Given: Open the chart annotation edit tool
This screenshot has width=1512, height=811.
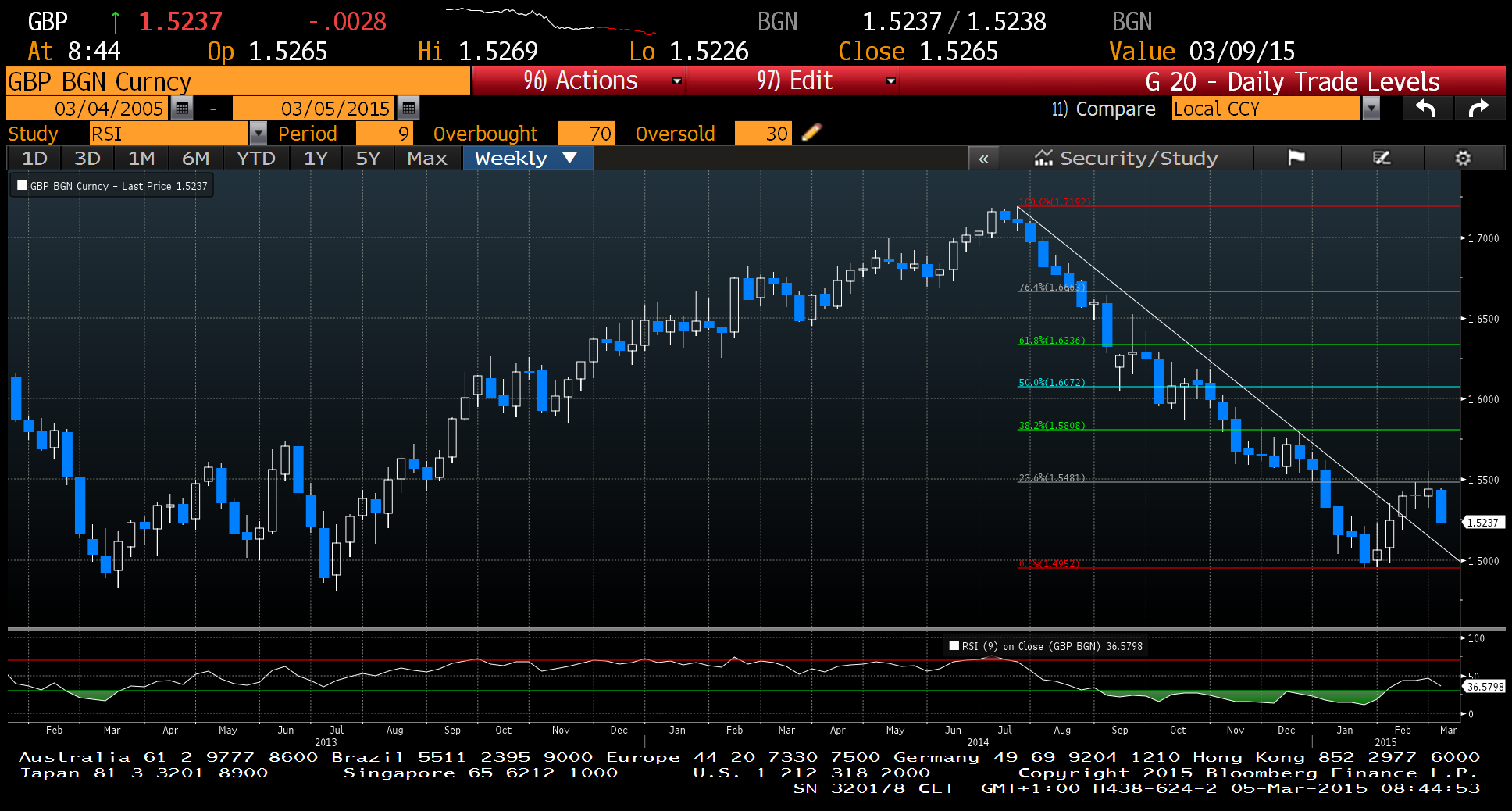Looking at the screenshot, I should (1382, 158).
